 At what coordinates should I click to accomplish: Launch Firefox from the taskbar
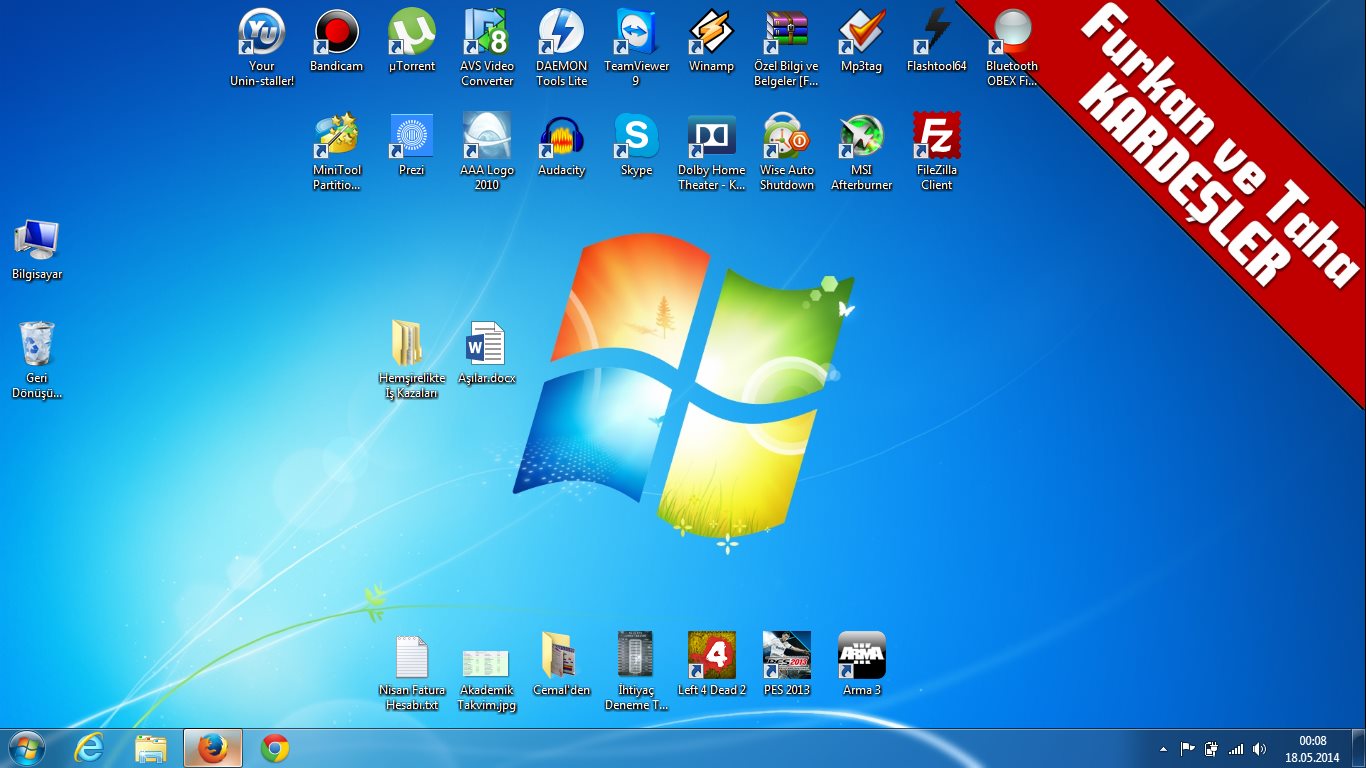213,748
